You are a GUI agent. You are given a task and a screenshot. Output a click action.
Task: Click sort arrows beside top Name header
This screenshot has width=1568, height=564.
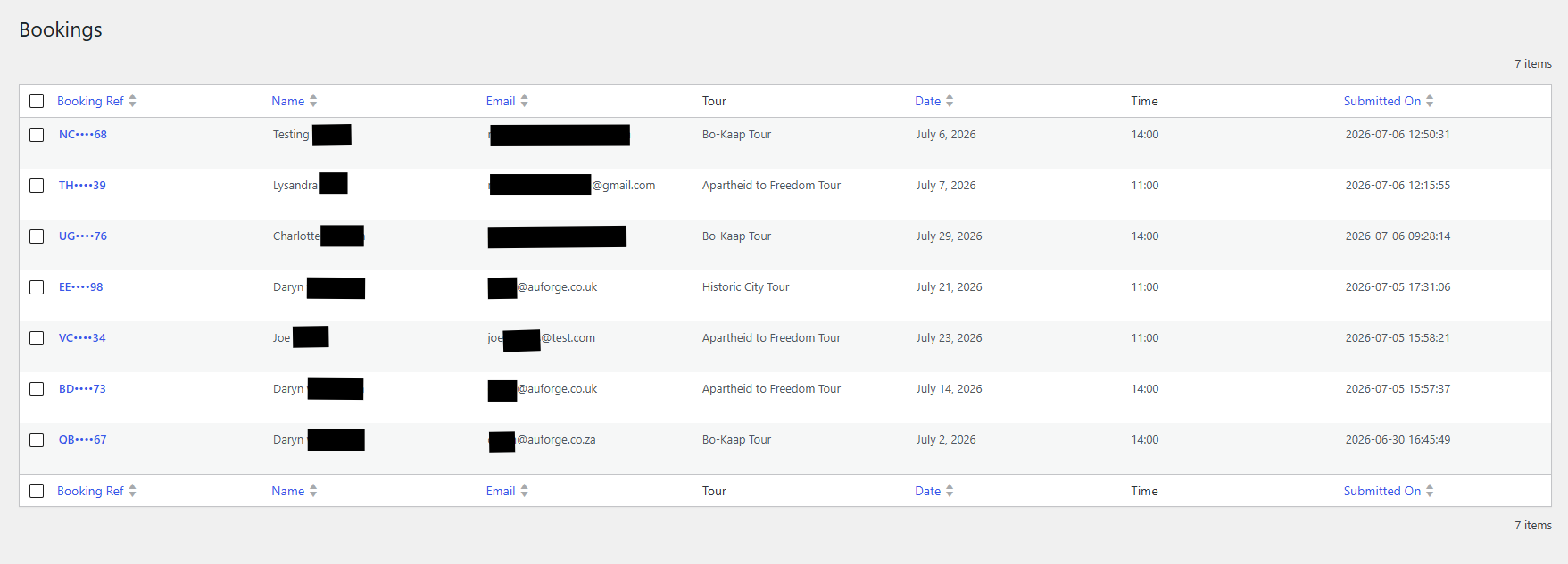313,101
